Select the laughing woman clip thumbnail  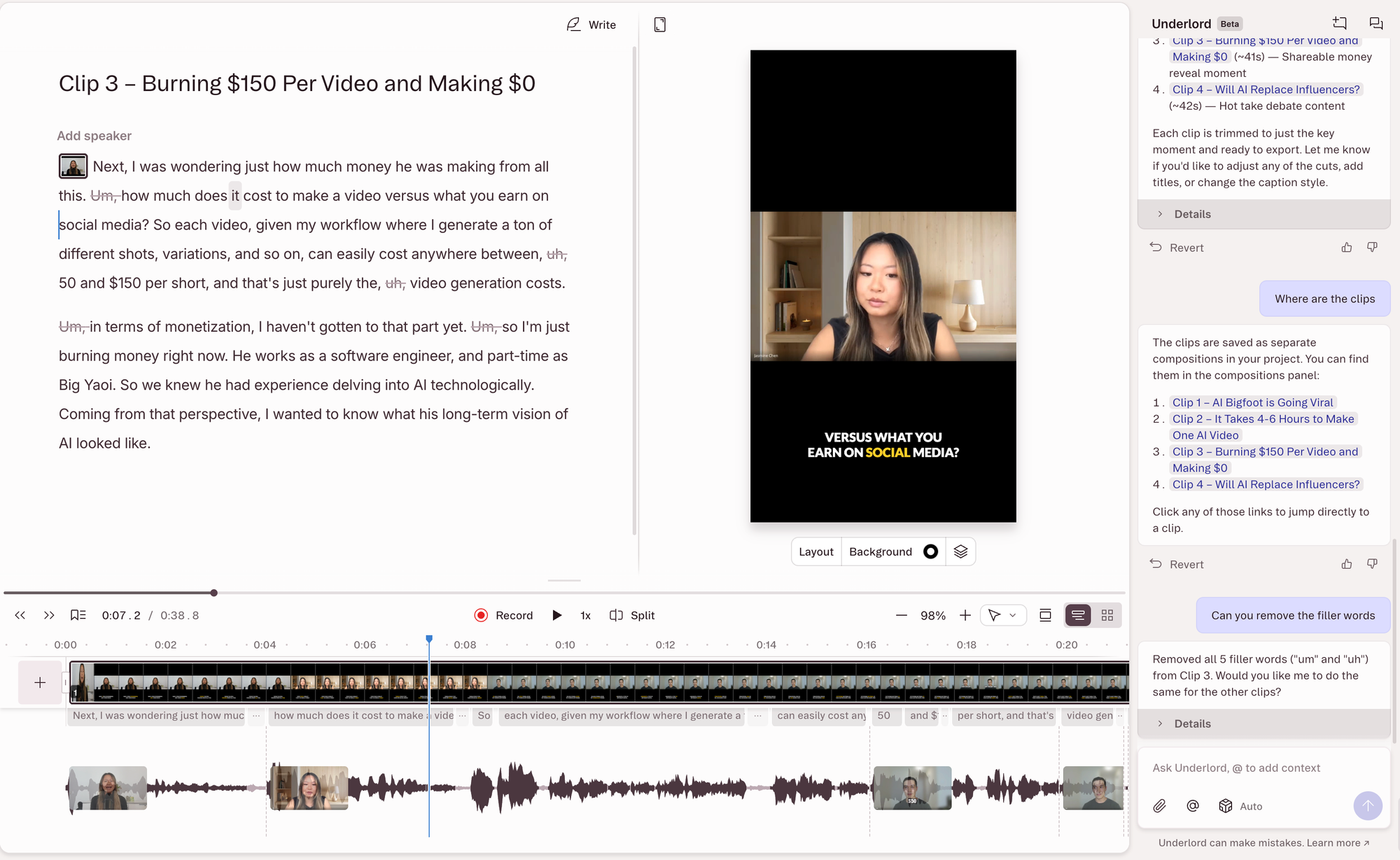coord(108,788)
